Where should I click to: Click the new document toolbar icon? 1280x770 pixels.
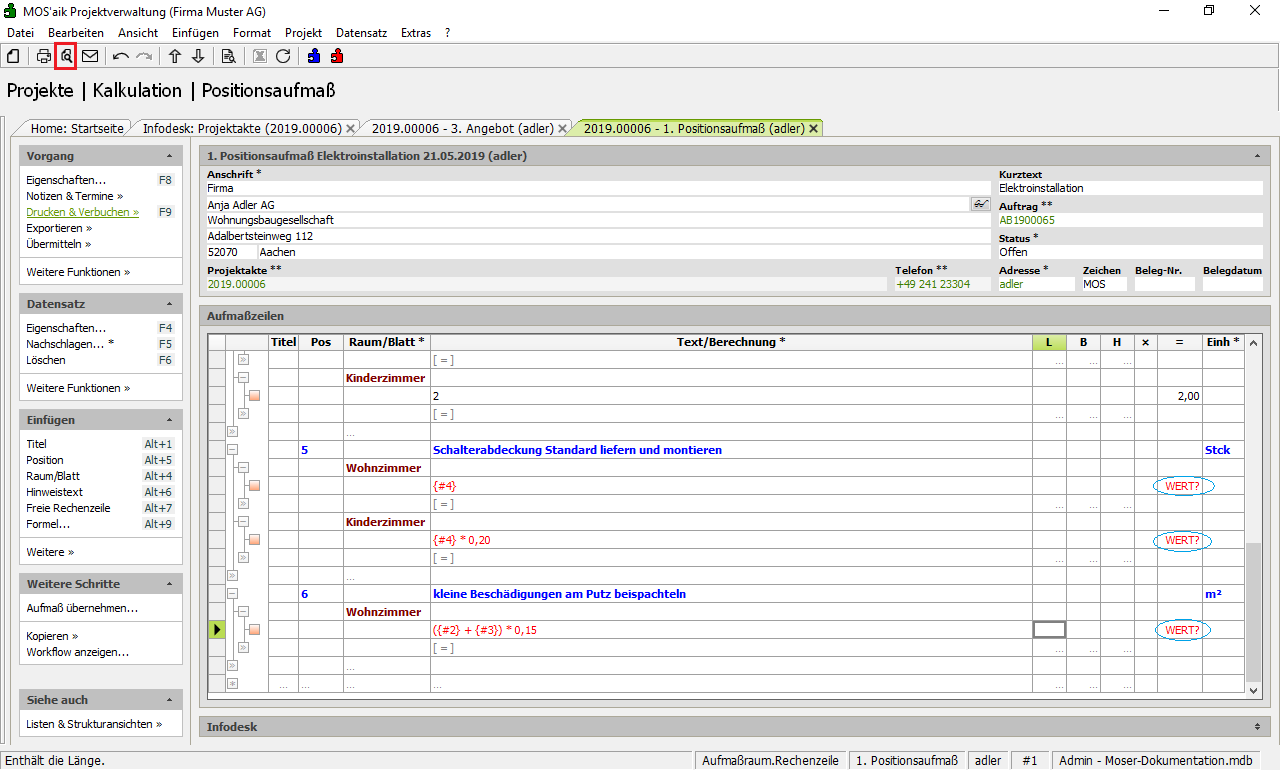pyautogui.click(x=13, y=56)
